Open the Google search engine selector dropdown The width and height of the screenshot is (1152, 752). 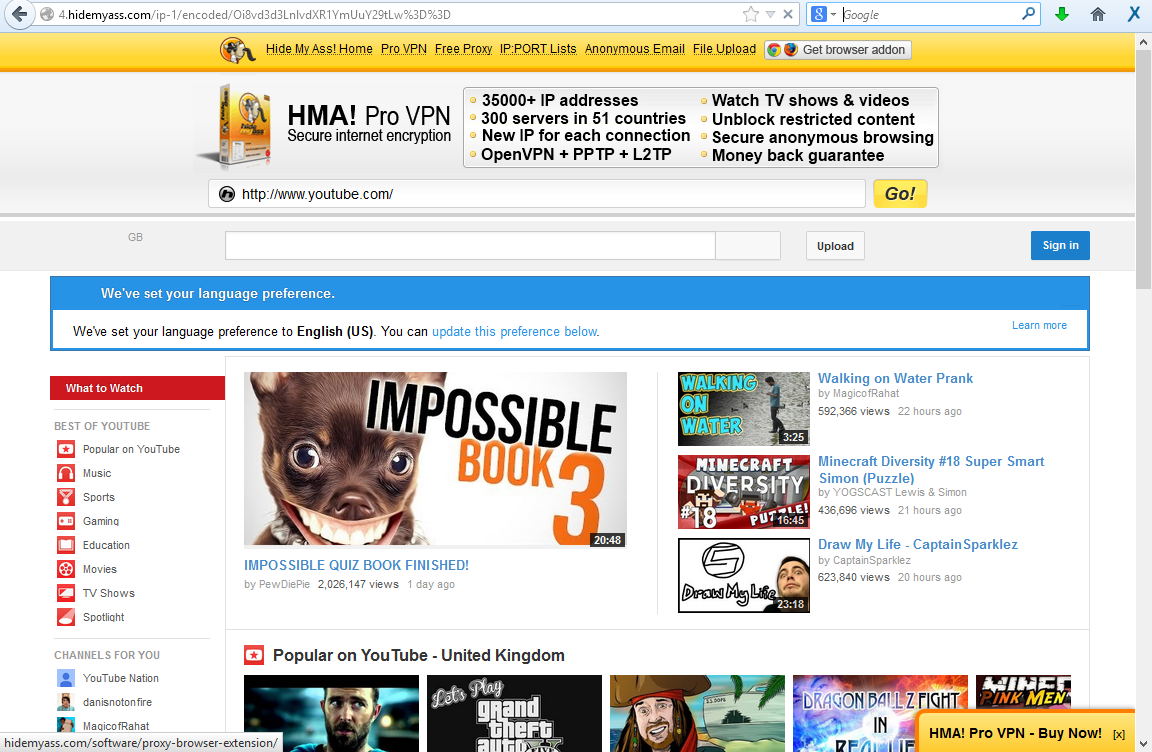click(823, 14)
